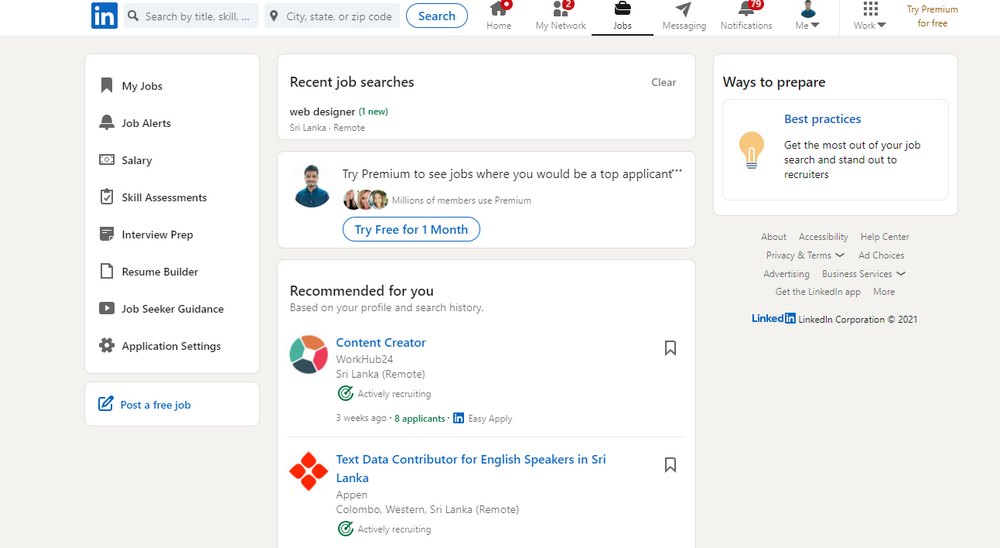Click the Help Center footer link
This screenshot has width=1000, height=548.
(885, 237)
